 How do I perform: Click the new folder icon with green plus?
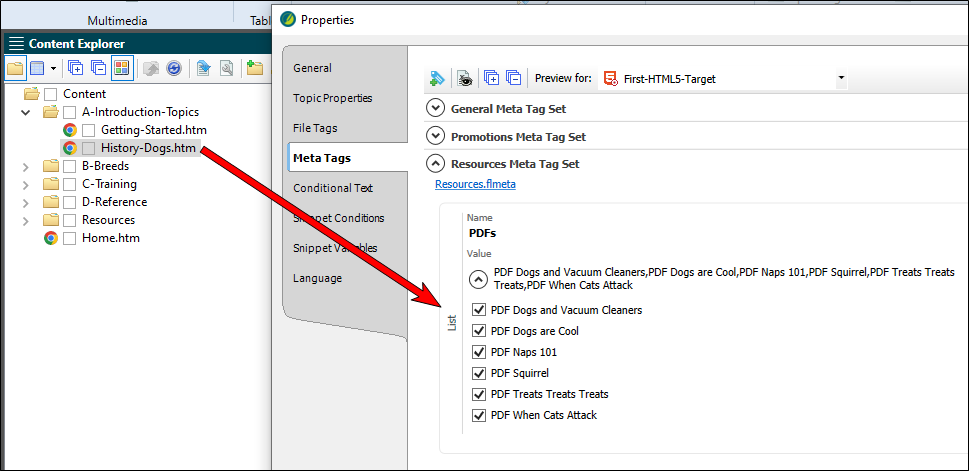click(254, 68)
